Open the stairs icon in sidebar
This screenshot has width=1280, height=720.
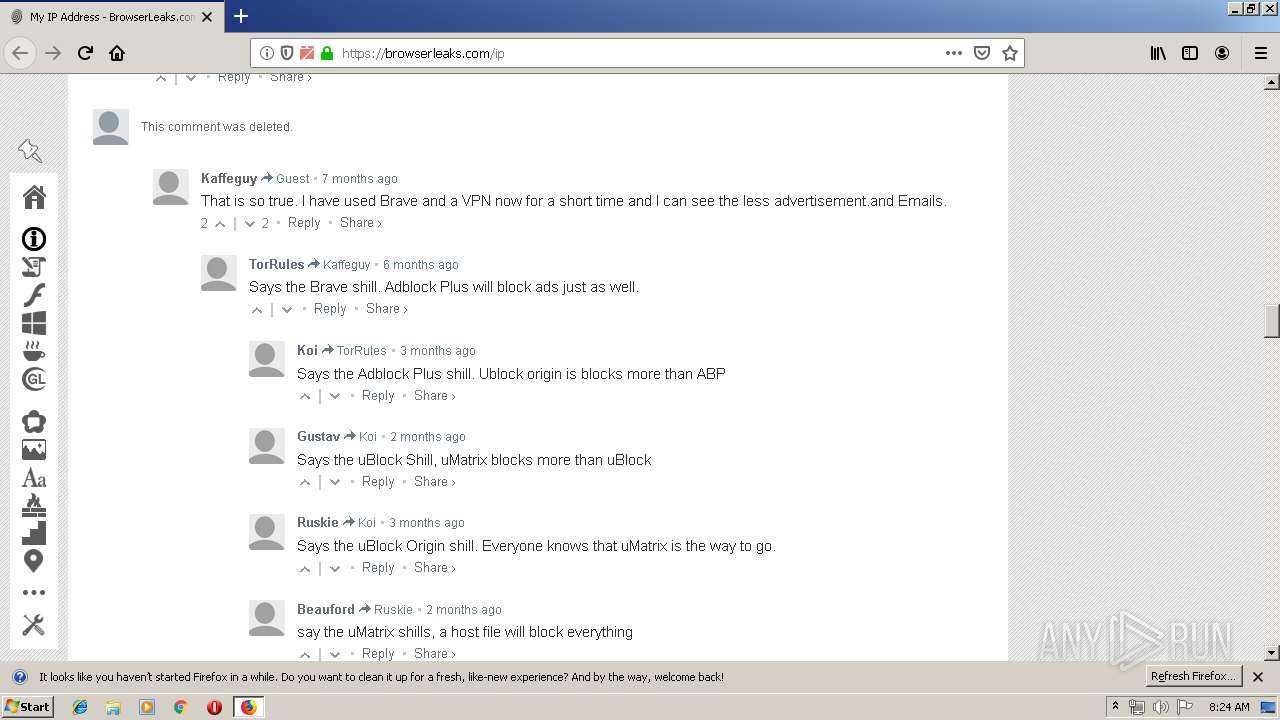point(34,533)
